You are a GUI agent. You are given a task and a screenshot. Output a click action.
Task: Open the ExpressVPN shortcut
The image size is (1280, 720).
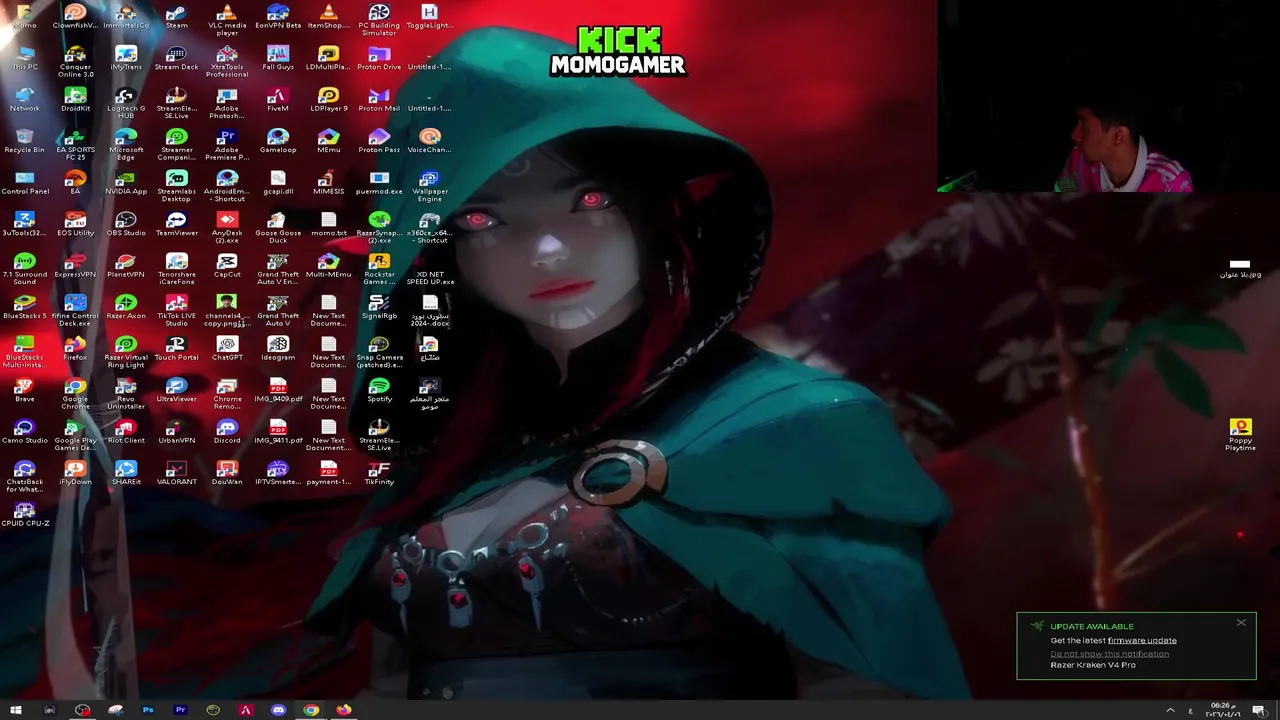[75, 266]
